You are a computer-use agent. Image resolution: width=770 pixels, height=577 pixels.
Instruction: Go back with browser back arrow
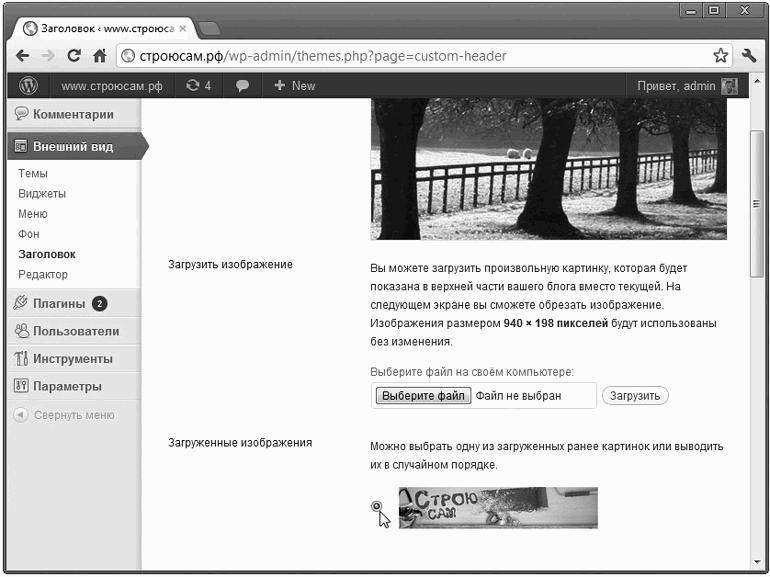tap(23, 56)
